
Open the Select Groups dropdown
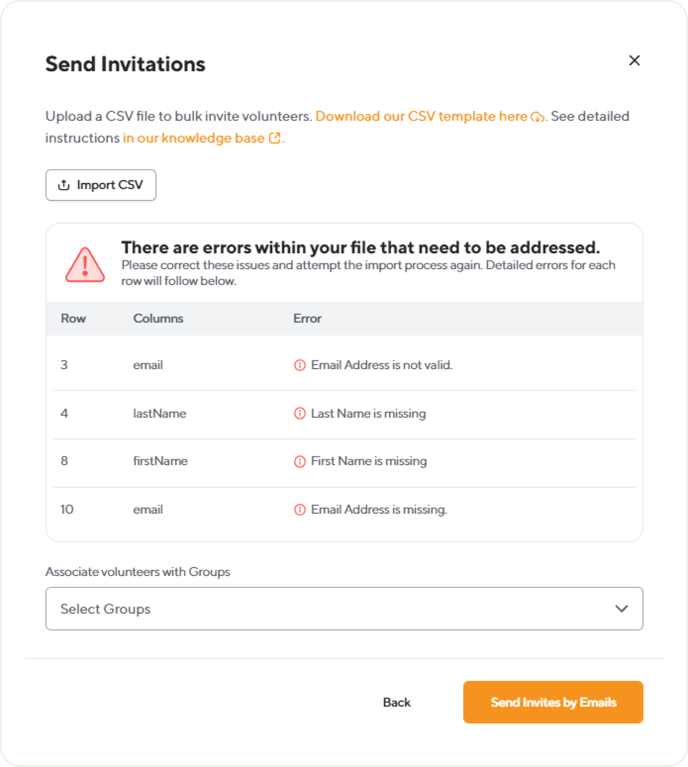coord(344,609)
